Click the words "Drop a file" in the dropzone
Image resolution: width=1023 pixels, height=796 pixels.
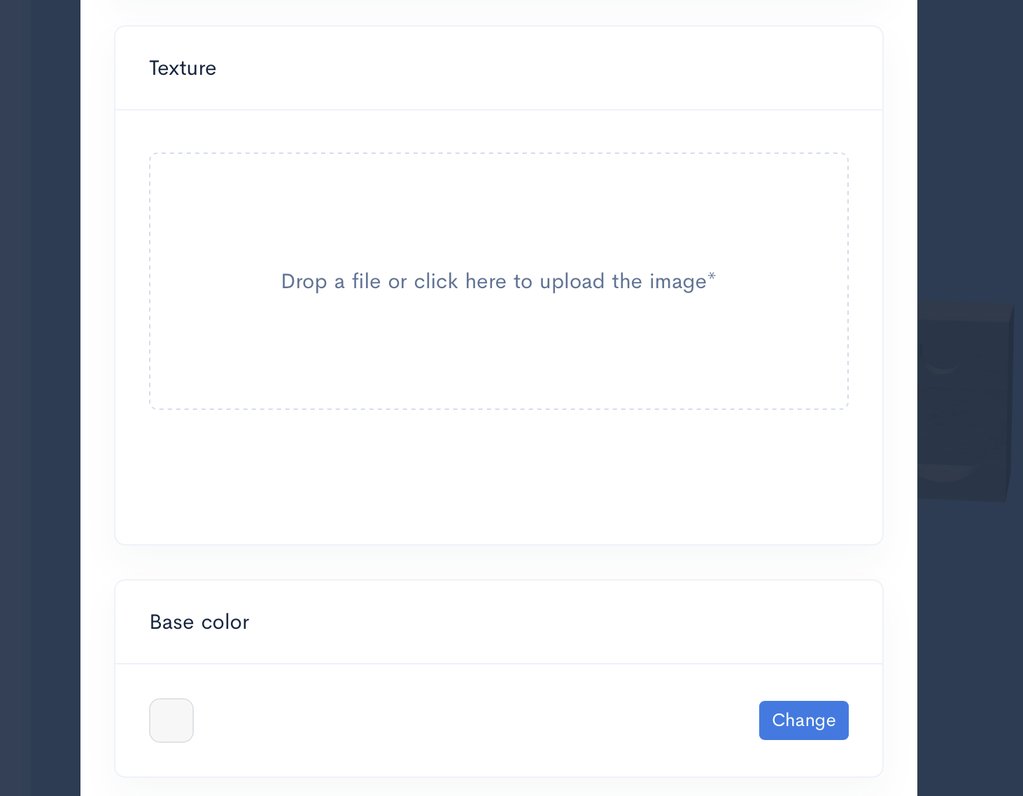[331, 282]
